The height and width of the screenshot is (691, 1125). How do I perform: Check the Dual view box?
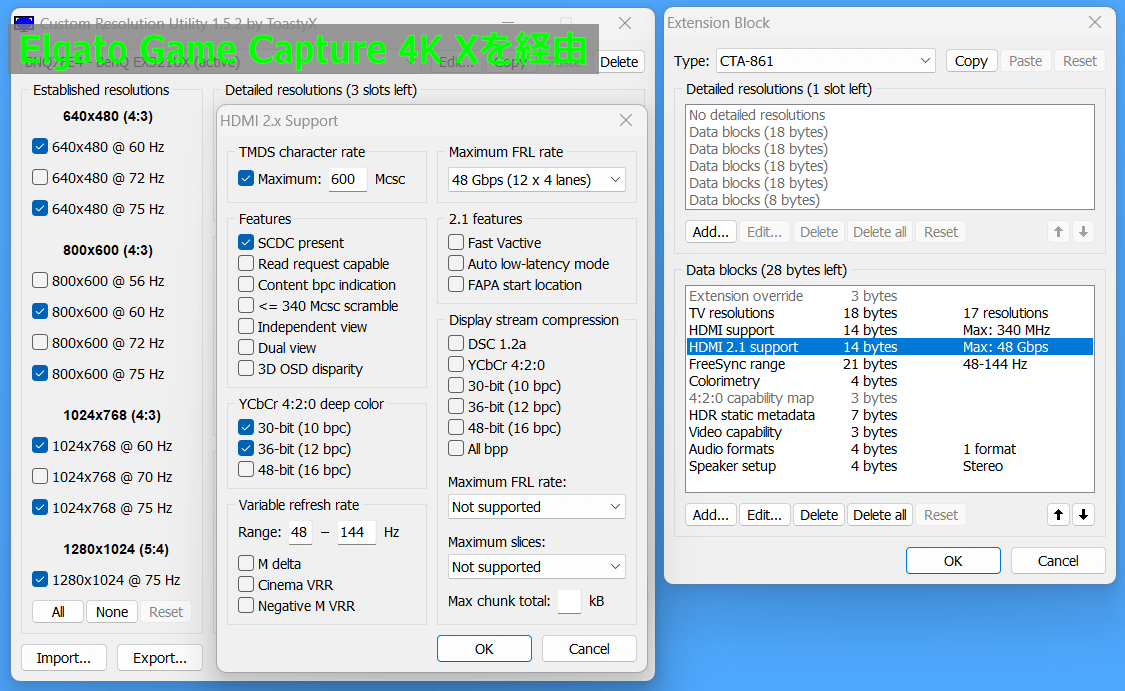click(x=246, y=347)
